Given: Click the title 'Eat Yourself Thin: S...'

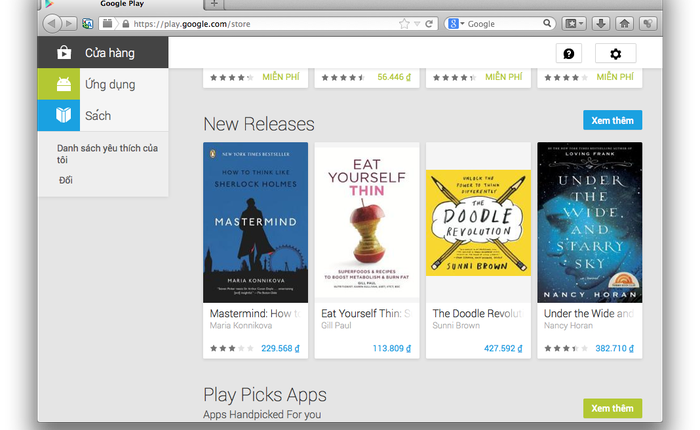Looking at the screenshot, I should coord(366,313).
